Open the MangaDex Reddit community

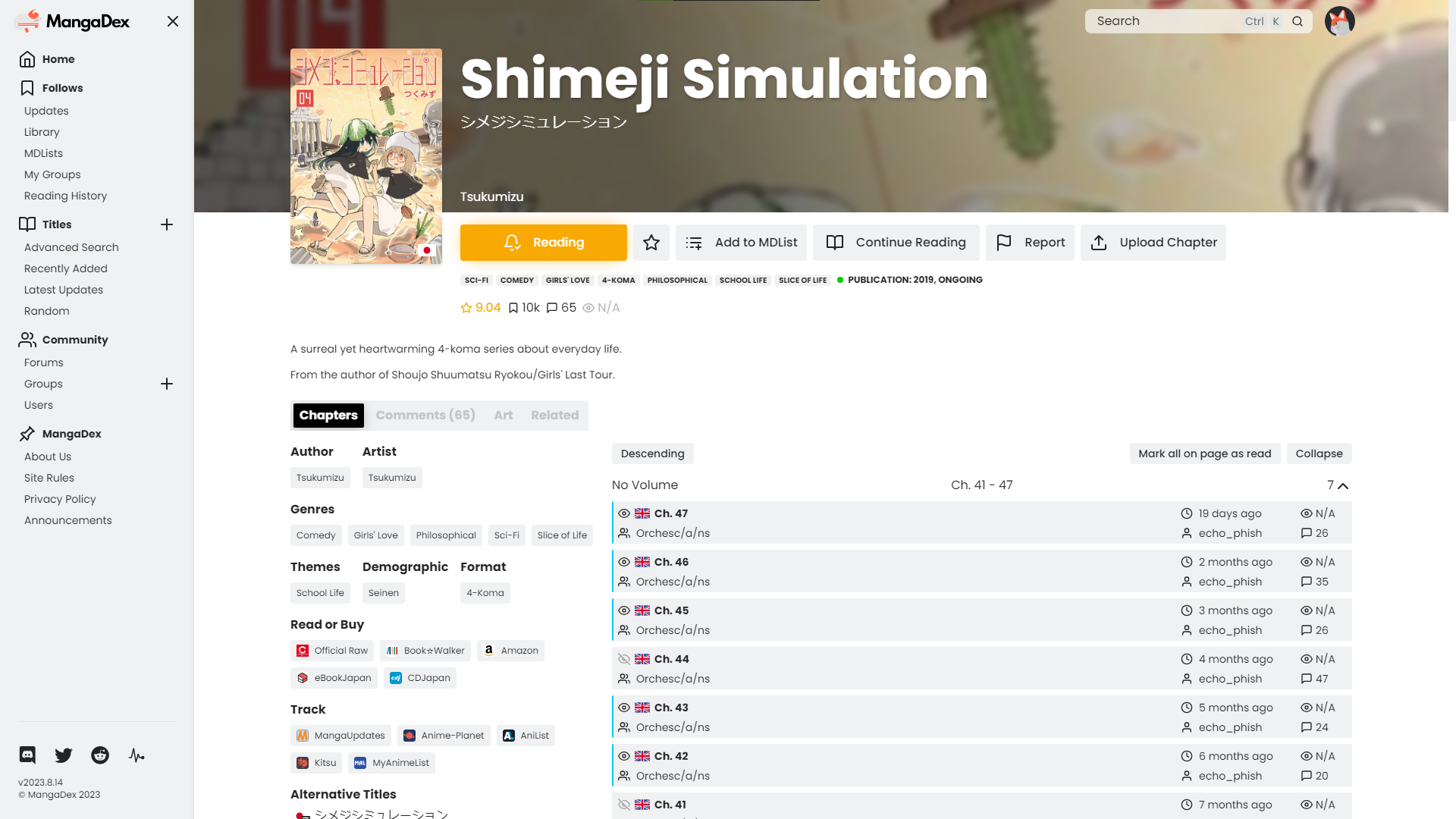[x=99, y=755]
